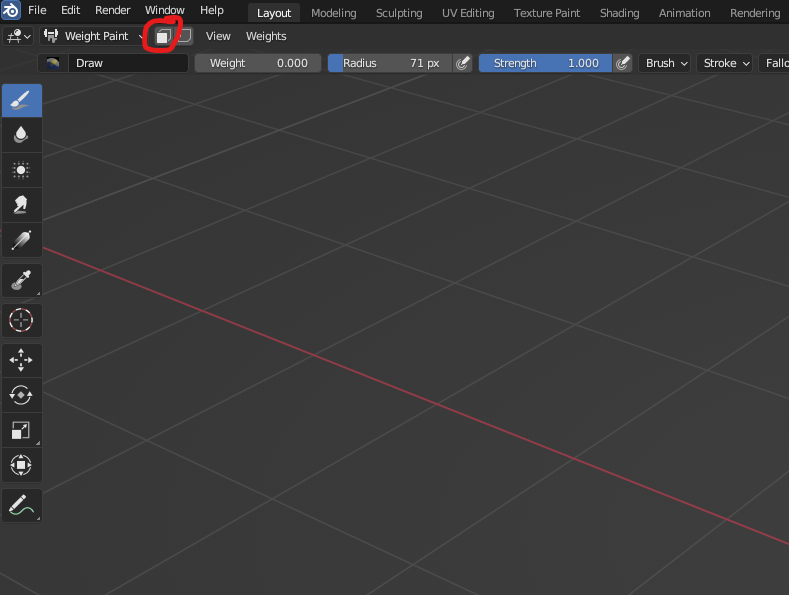Select the 3D Cursor tool
The width and height of the screenshot is (789, 595).
pyautogui.click(x=22, y=320)
